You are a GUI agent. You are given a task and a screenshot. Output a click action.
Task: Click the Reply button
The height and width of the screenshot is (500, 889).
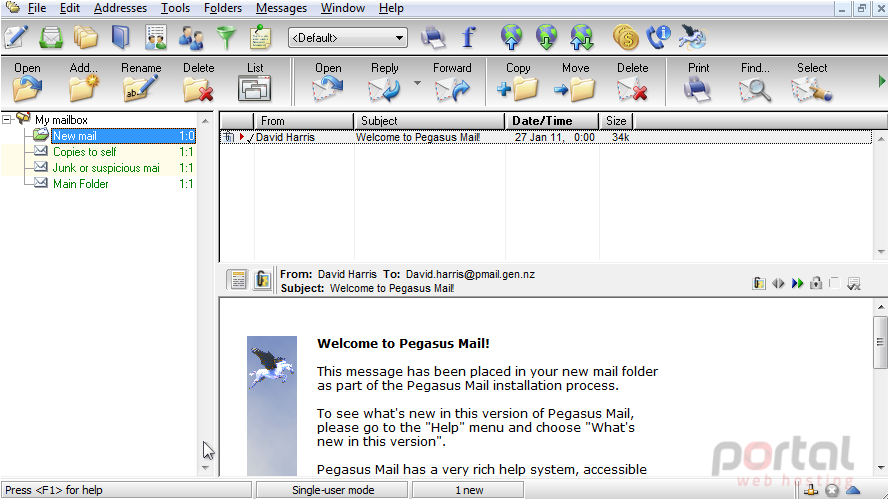[384, 82]
